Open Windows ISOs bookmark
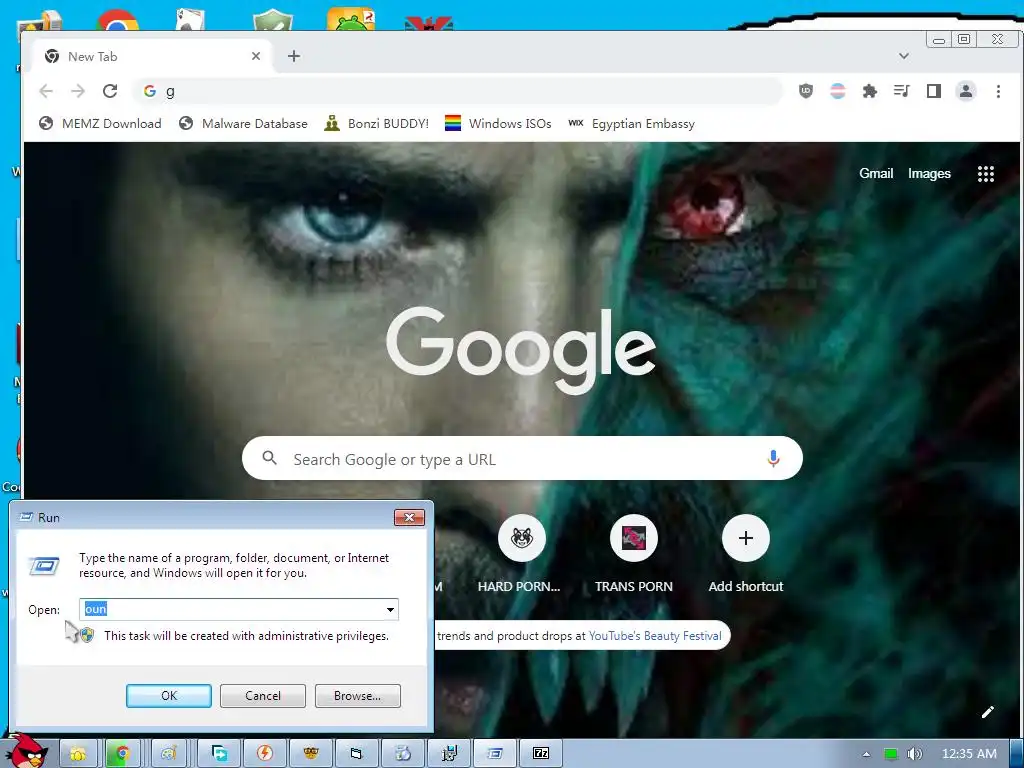 click(x=498, y=123)
